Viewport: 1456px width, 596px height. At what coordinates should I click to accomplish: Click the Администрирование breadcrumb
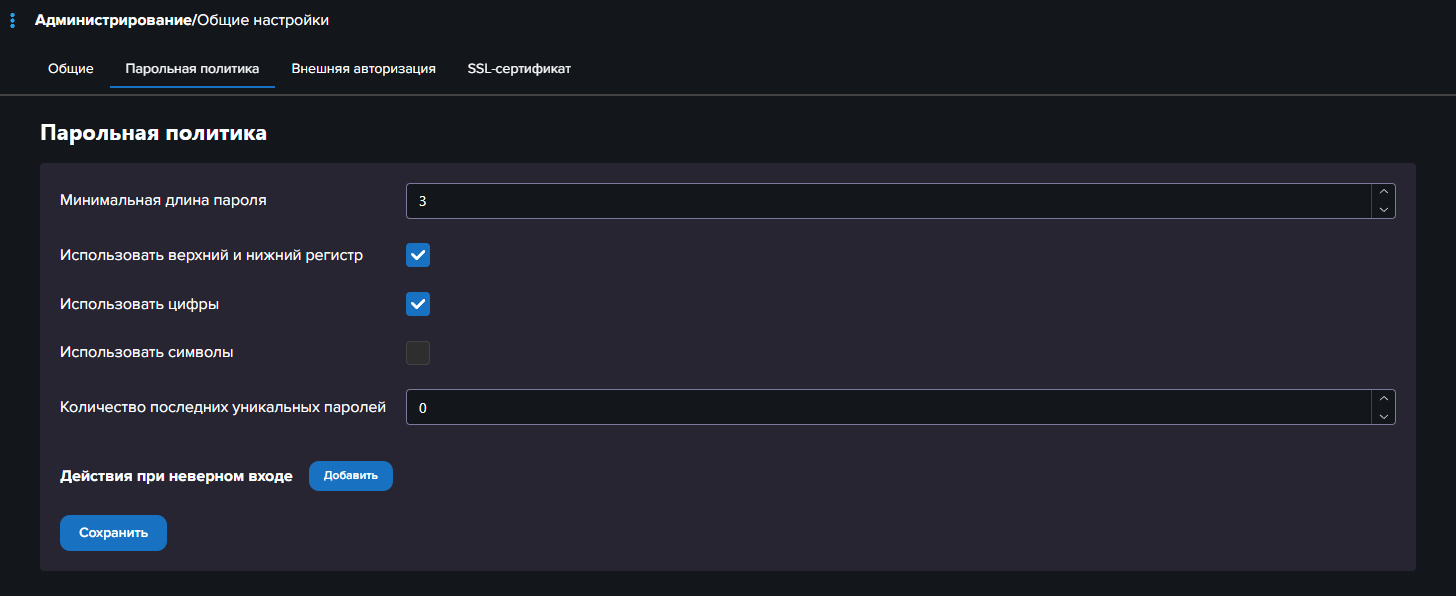113,20
